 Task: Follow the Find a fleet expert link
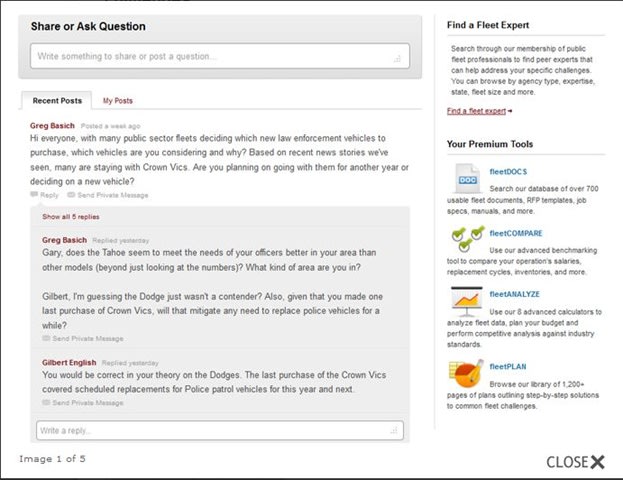pos(476,111)
